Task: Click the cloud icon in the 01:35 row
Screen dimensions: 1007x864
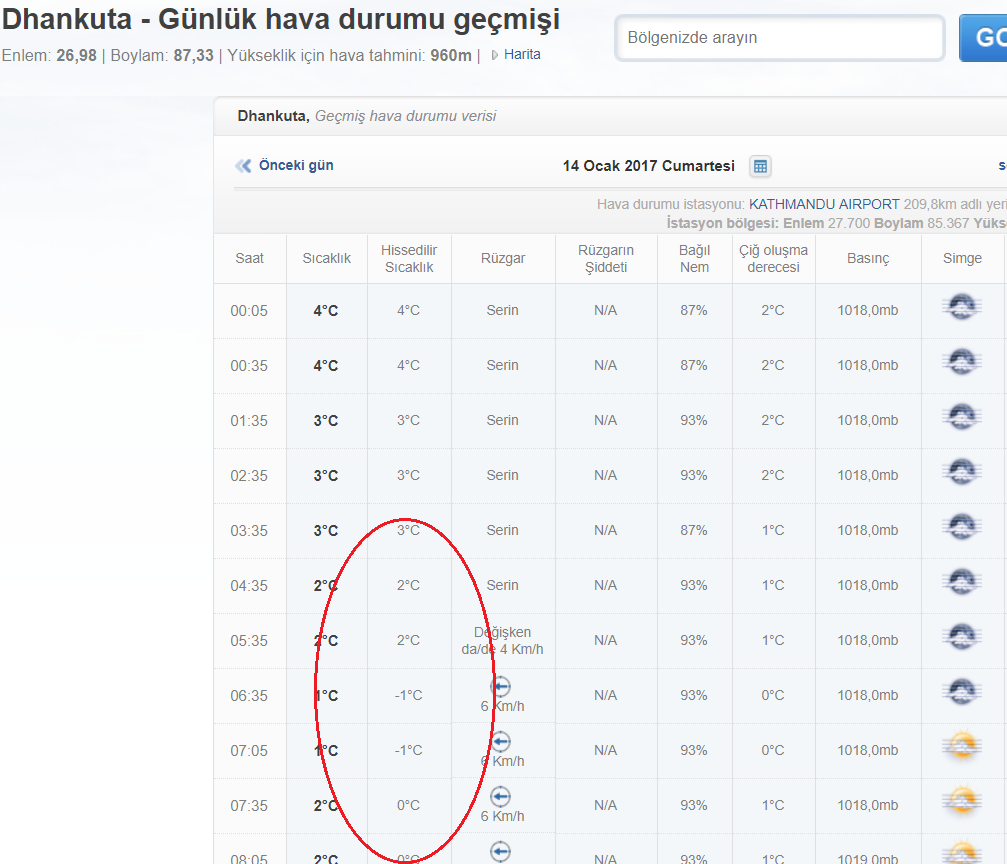Action: [x=962, y=417]
